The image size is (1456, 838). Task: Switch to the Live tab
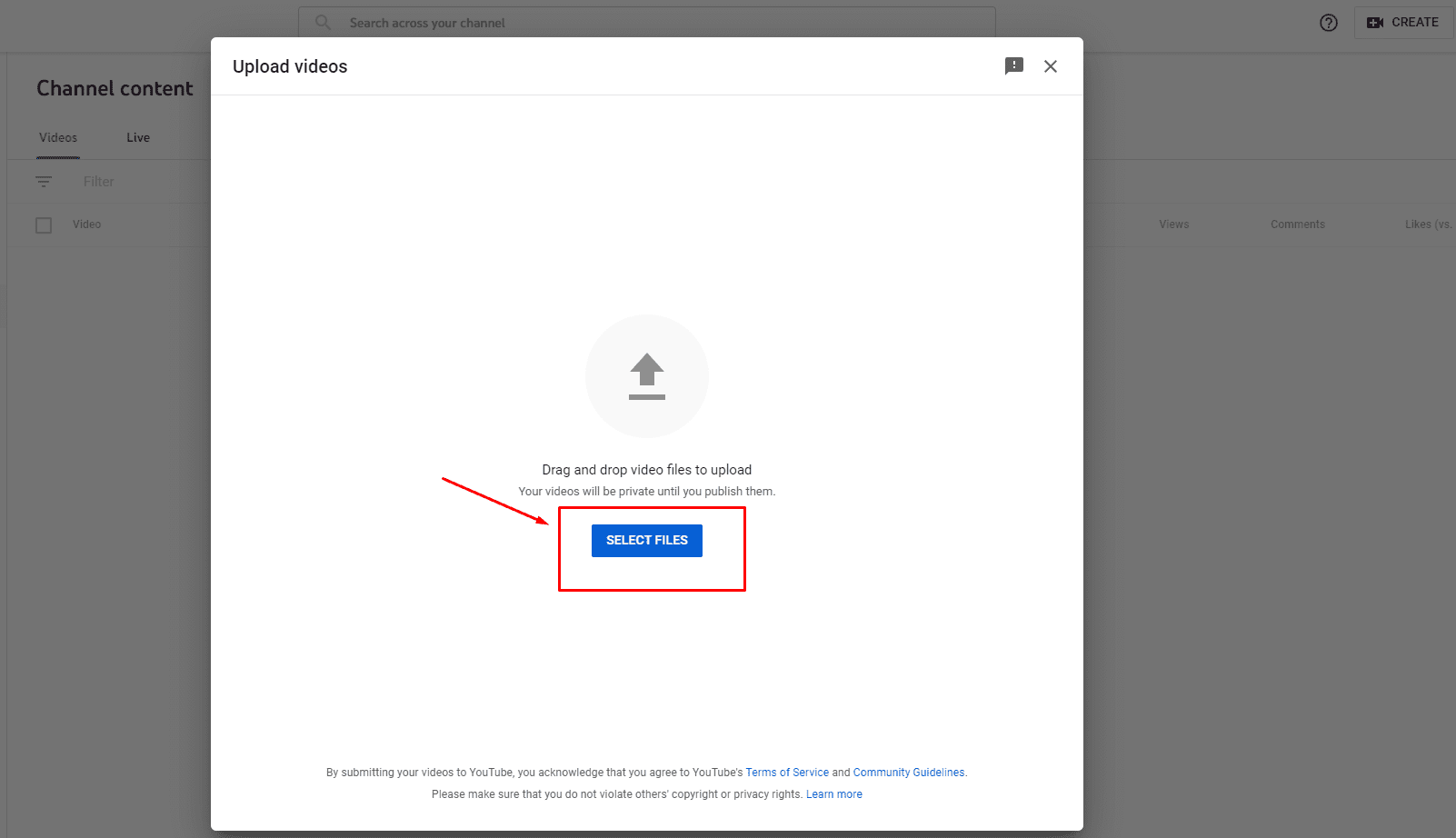point(138,138)
